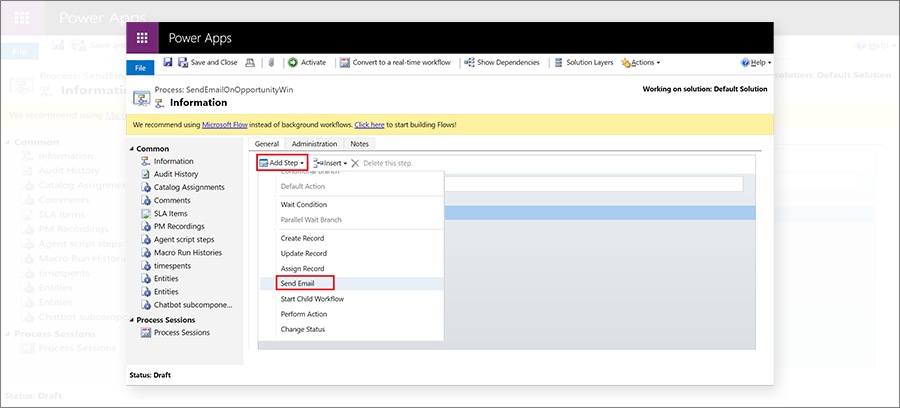Select the highlighted blue step row

[x=599, y=213]
